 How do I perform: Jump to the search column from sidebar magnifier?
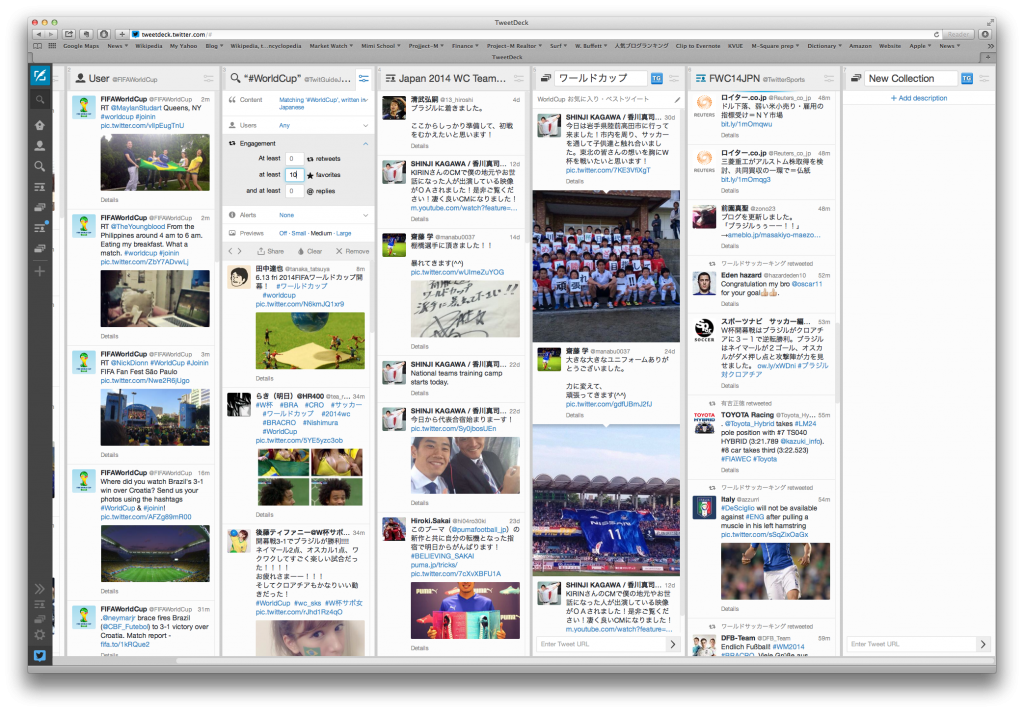[40, 166]
